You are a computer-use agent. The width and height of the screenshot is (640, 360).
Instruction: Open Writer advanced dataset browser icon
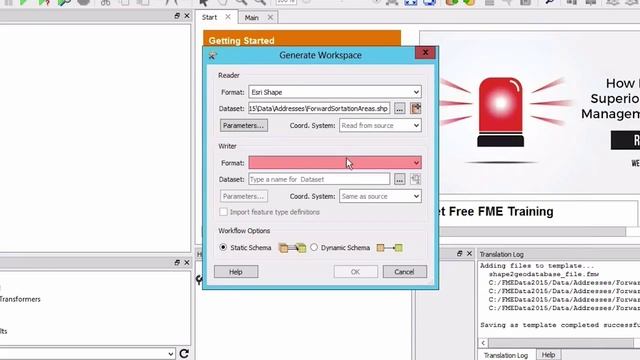(x=416, y=179)
